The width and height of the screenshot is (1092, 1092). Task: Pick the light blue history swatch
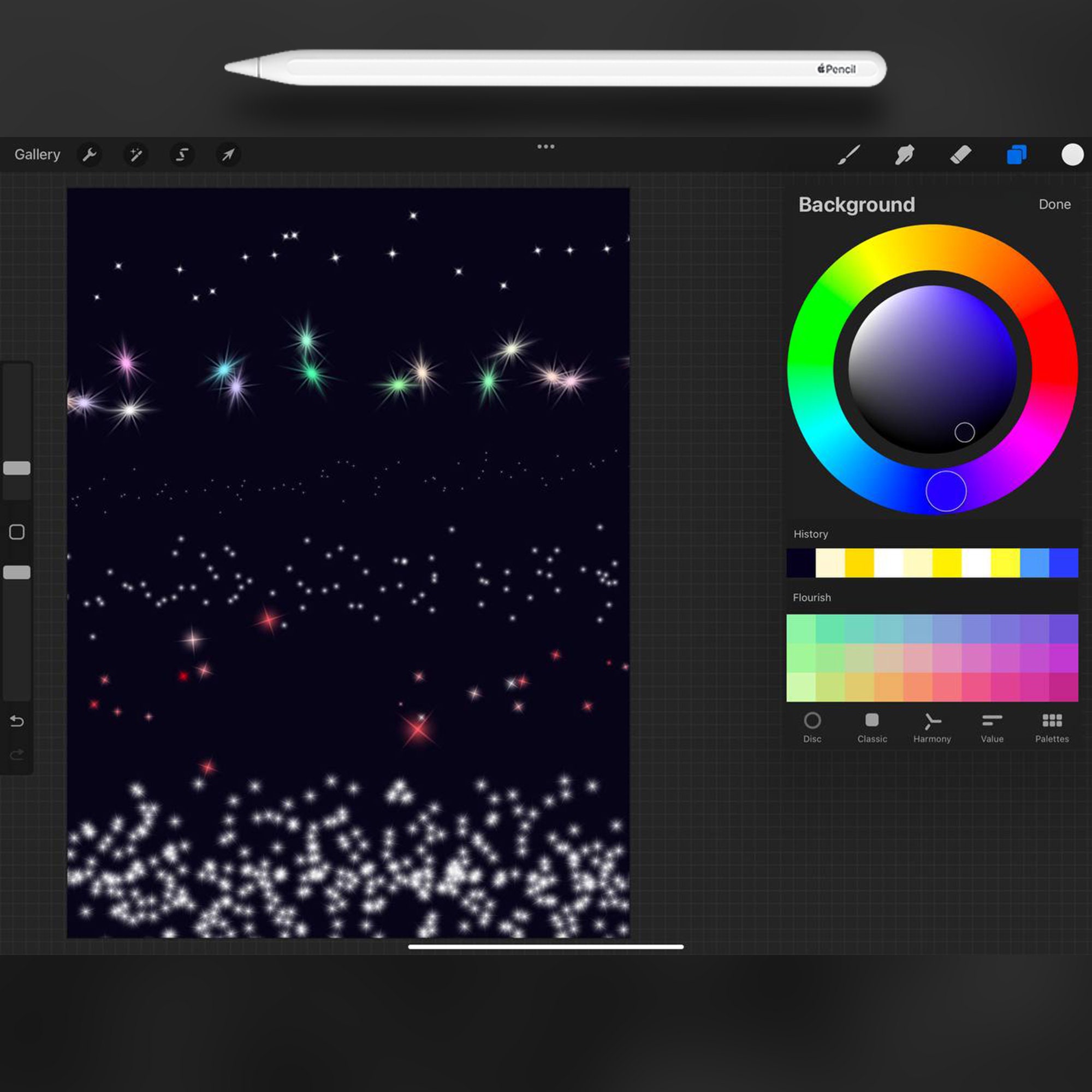(x=1034, y=562)
